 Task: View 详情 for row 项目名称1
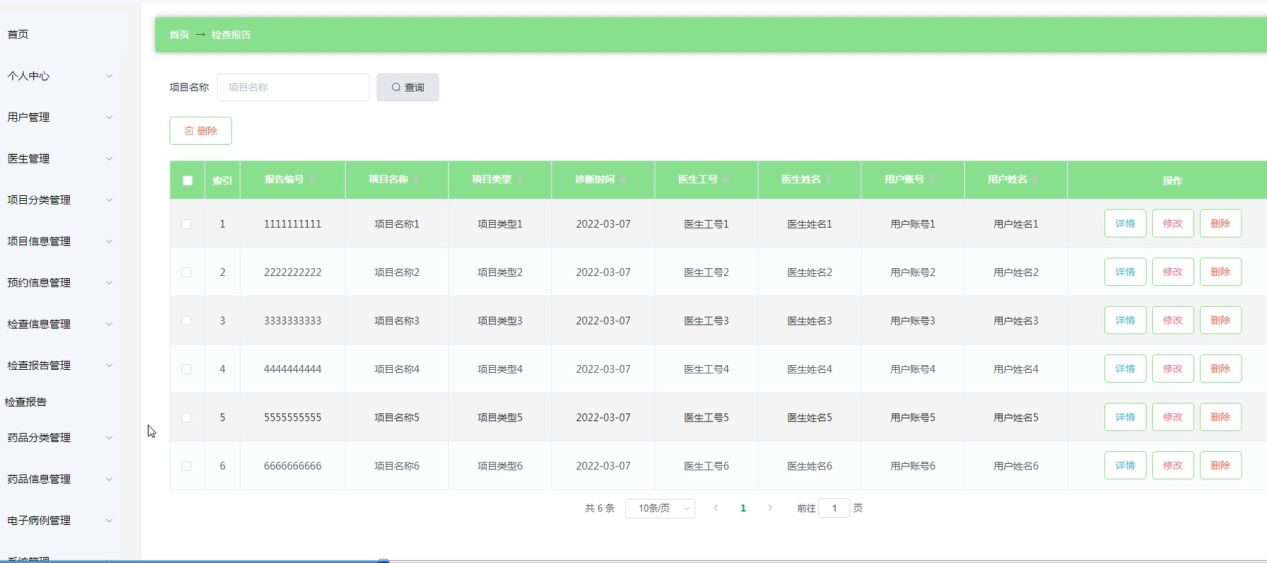(x=1125, y=223)
